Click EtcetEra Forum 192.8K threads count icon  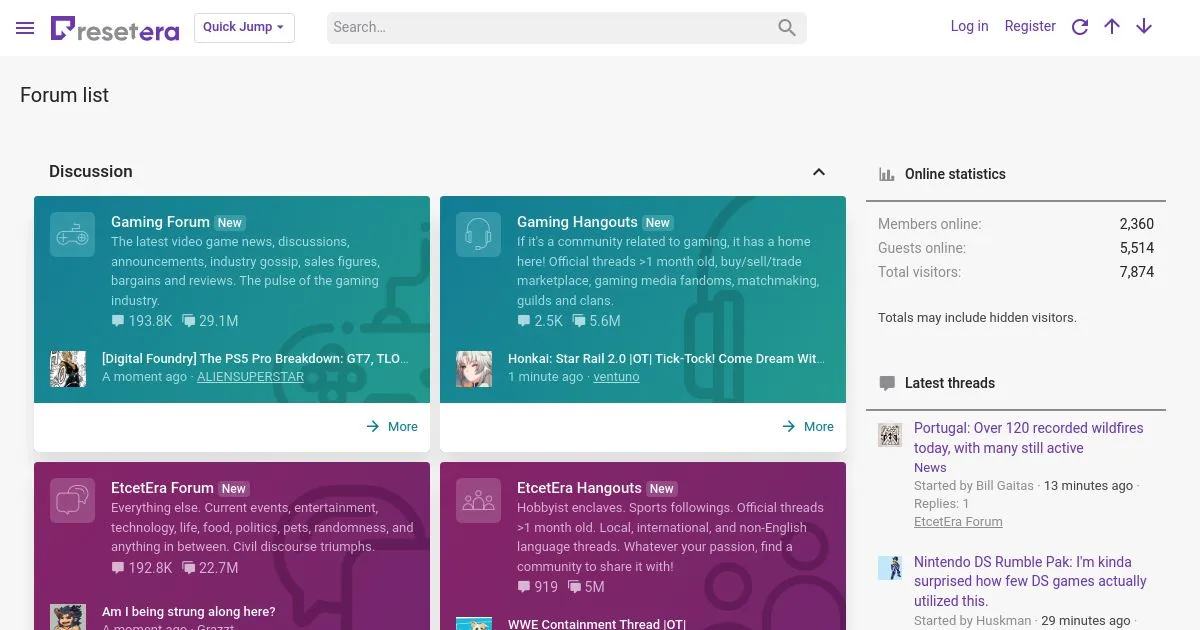coord(118,568)
